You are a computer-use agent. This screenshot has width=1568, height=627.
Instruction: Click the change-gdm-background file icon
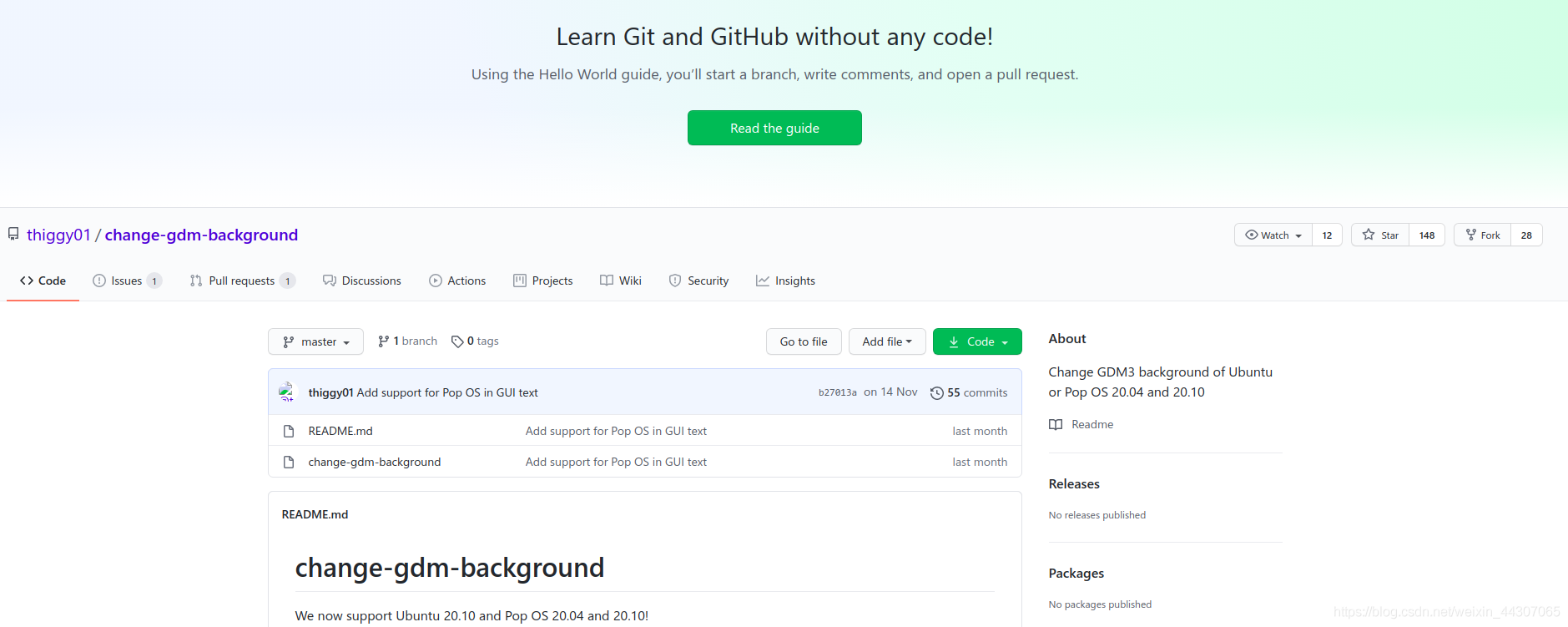pos(289,462)
